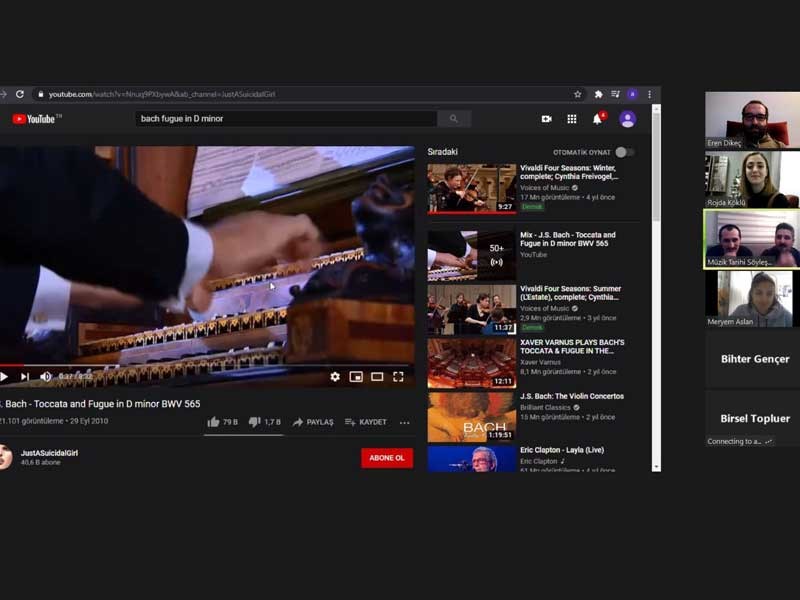Bookmark this page with the star icon
This screenshot has height=600, width=800.
[x=578, y=94]
